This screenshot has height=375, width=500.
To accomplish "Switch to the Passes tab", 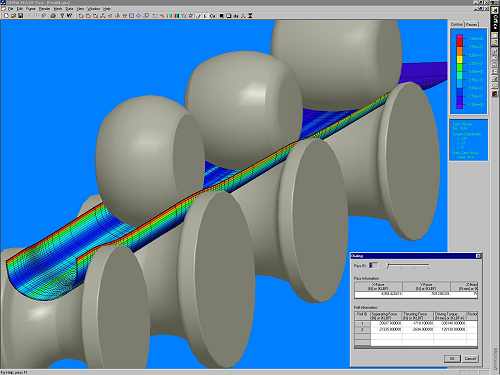I will (x=472, y=24).
